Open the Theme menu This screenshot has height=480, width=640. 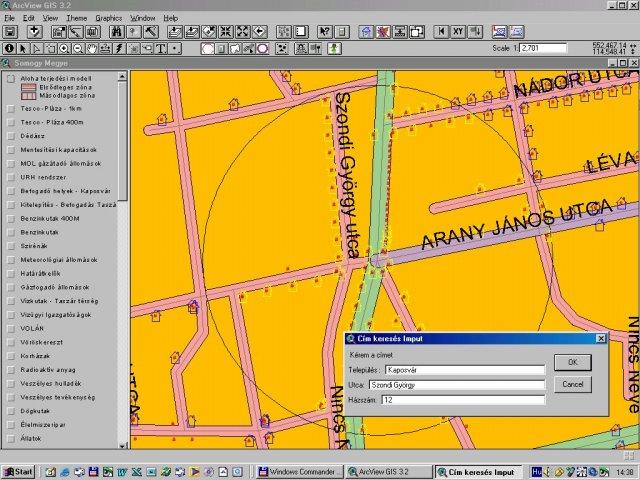click(76, 18)
